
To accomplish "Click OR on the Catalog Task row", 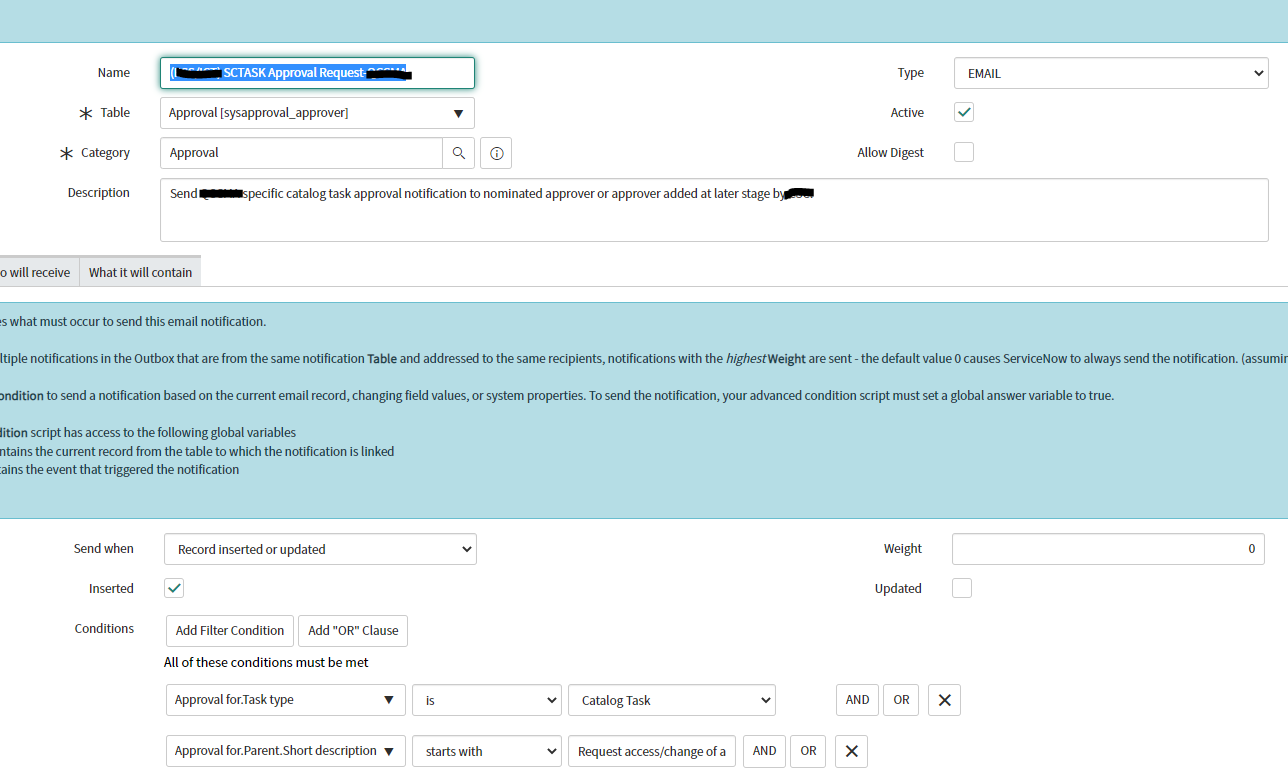I will (x=901, y=700).
